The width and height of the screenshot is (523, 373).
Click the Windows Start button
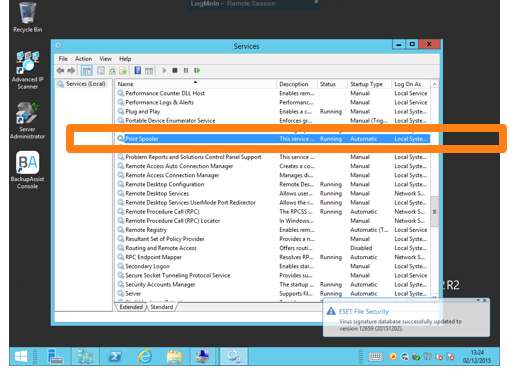point(21,356)
